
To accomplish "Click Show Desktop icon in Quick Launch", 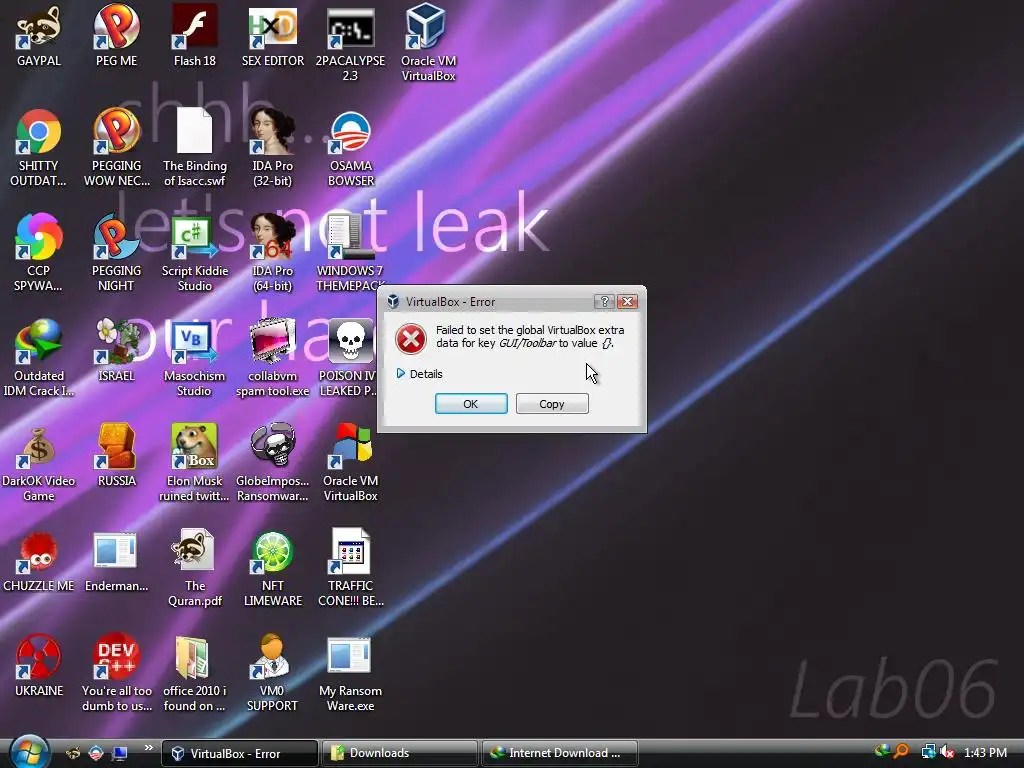I will pos(120,753).
